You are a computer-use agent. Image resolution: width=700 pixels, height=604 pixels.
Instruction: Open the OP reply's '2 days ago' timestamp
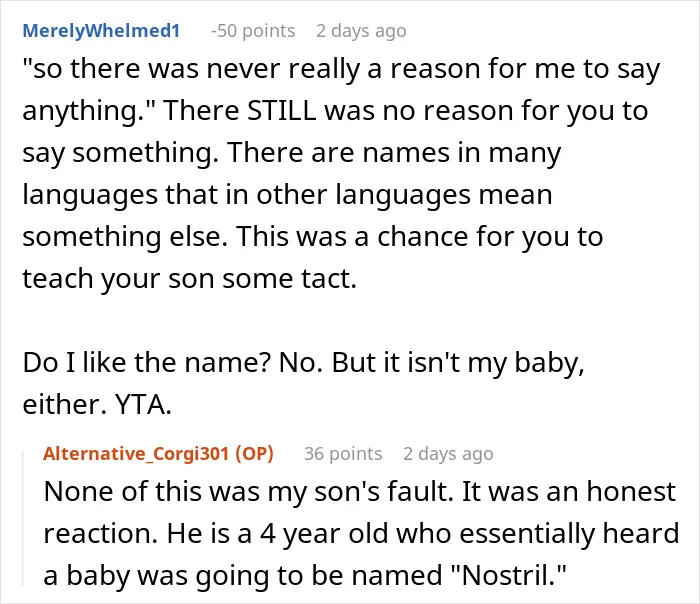(448, 454)
